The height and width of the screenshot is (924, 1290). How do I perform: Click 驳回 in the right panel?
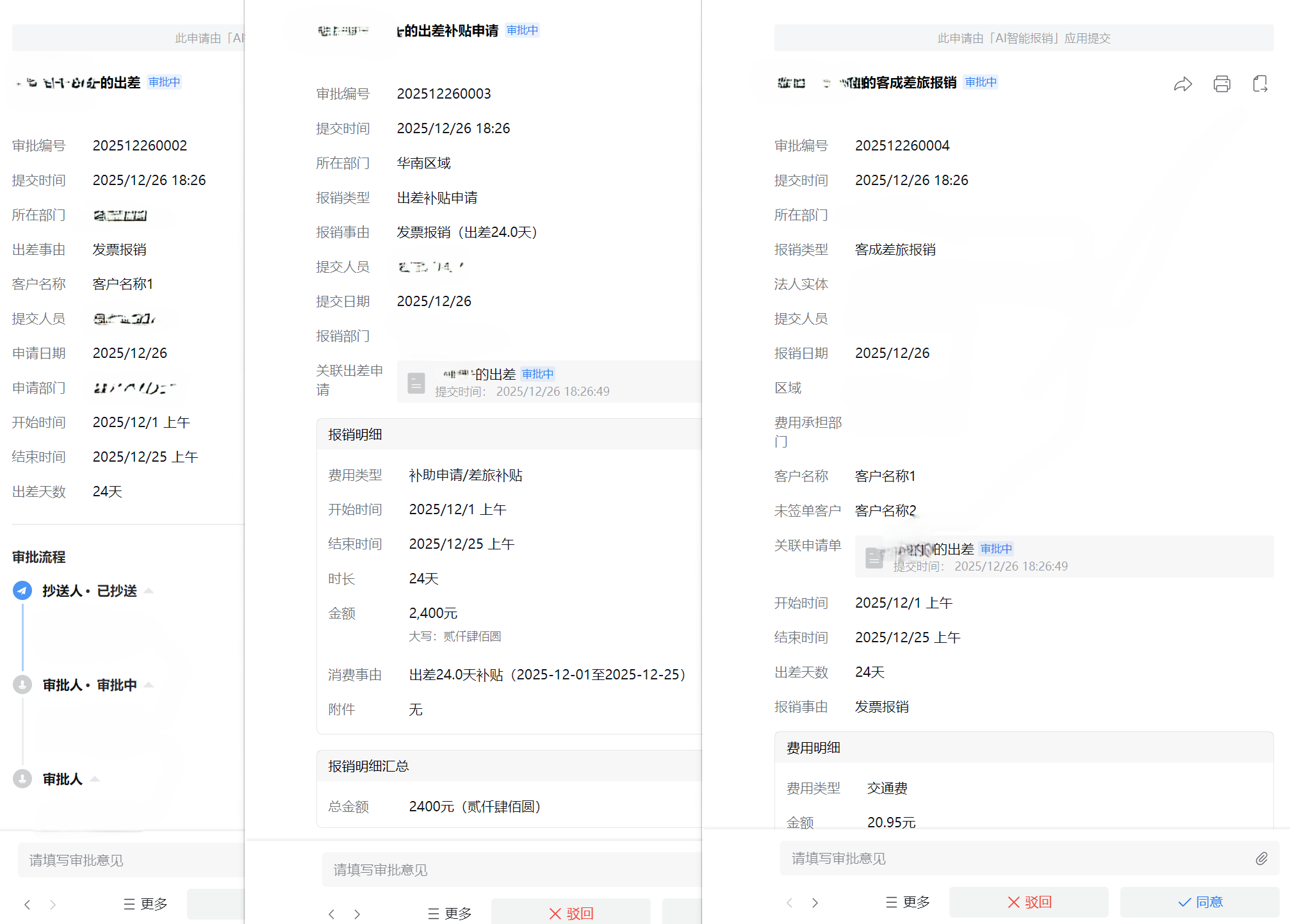pos(1029,902)
